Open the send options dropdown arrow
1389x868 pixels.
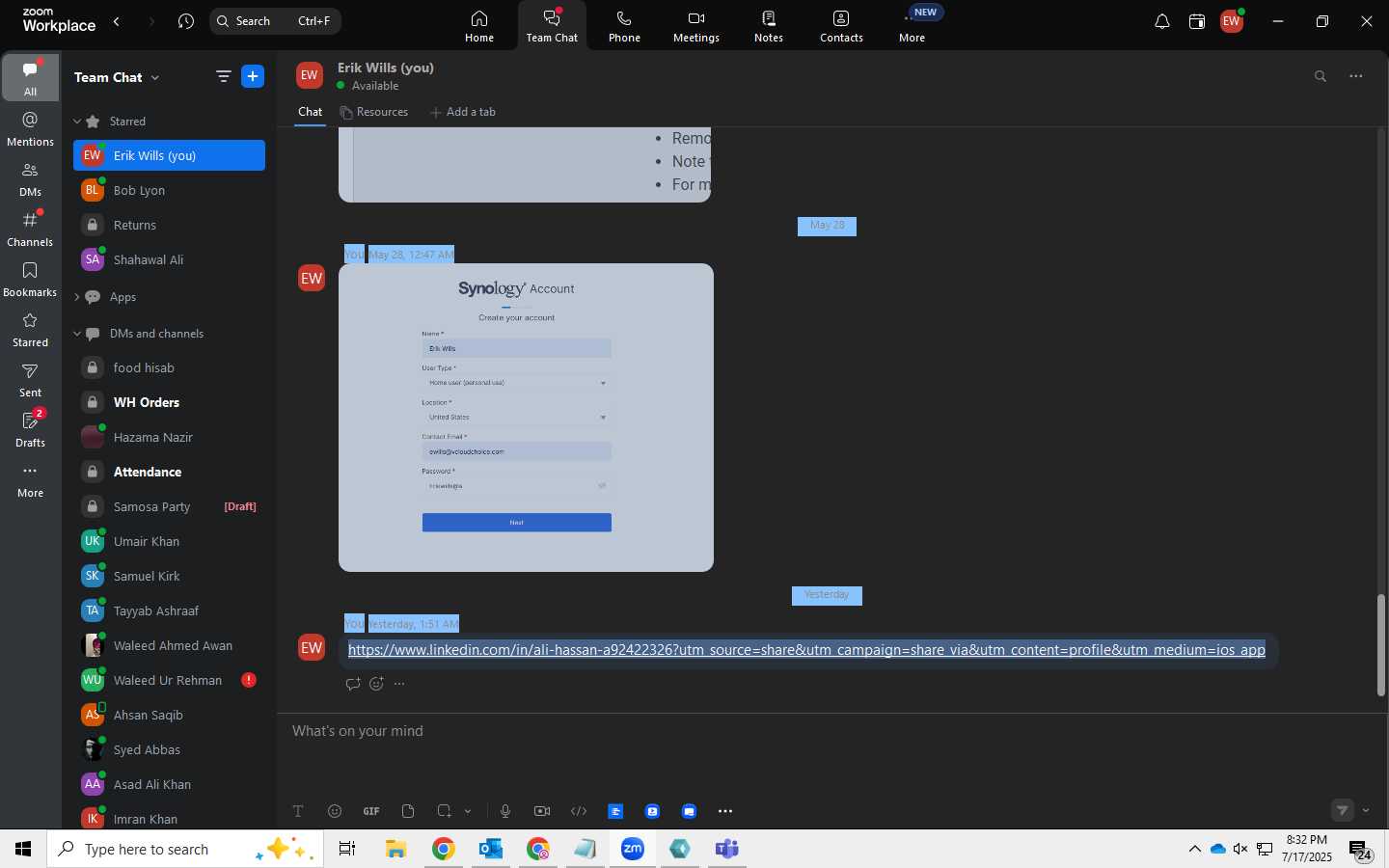point(1366,811)
